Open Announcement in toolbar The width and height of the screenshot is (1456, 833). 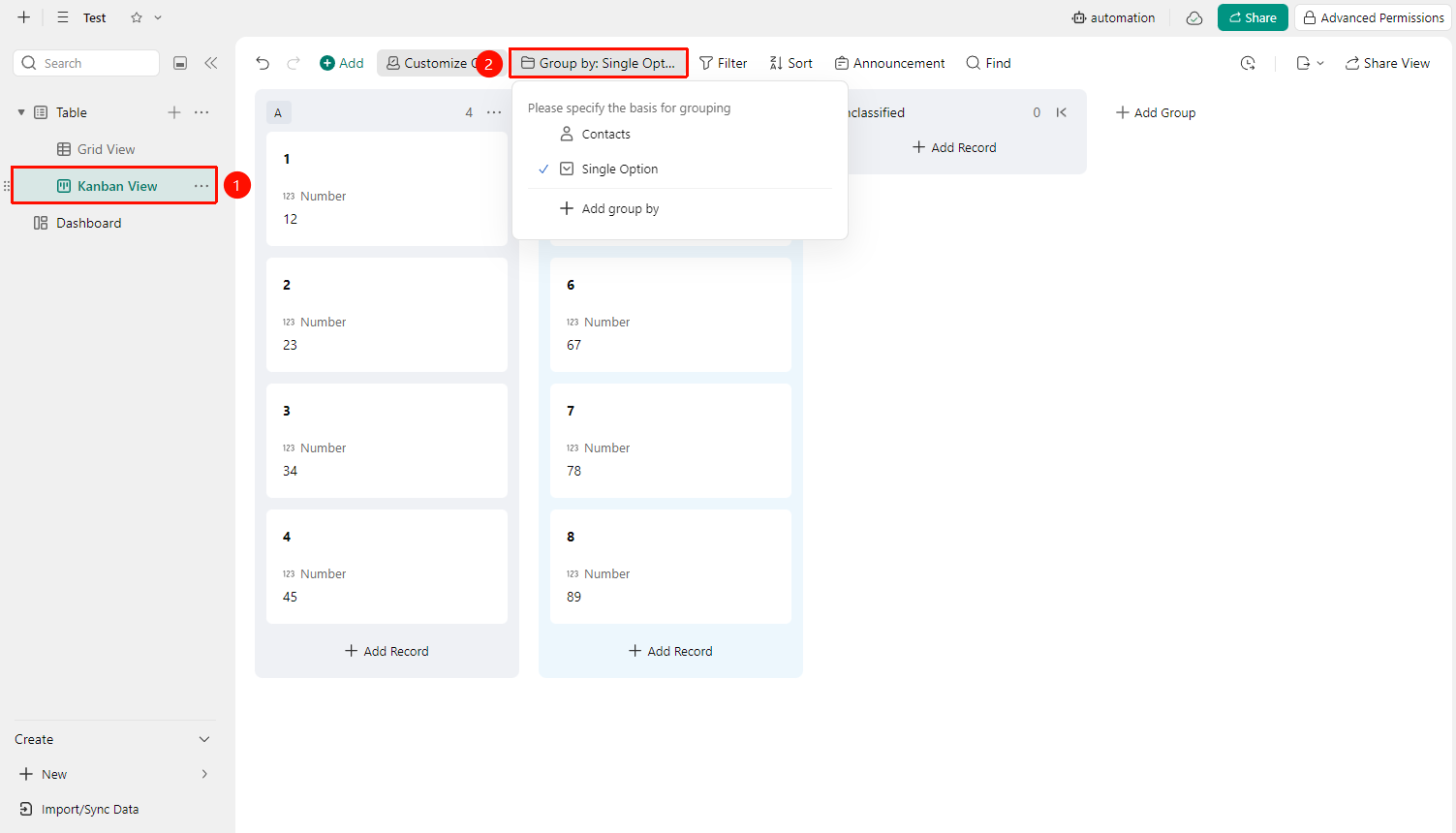point(889,63)
